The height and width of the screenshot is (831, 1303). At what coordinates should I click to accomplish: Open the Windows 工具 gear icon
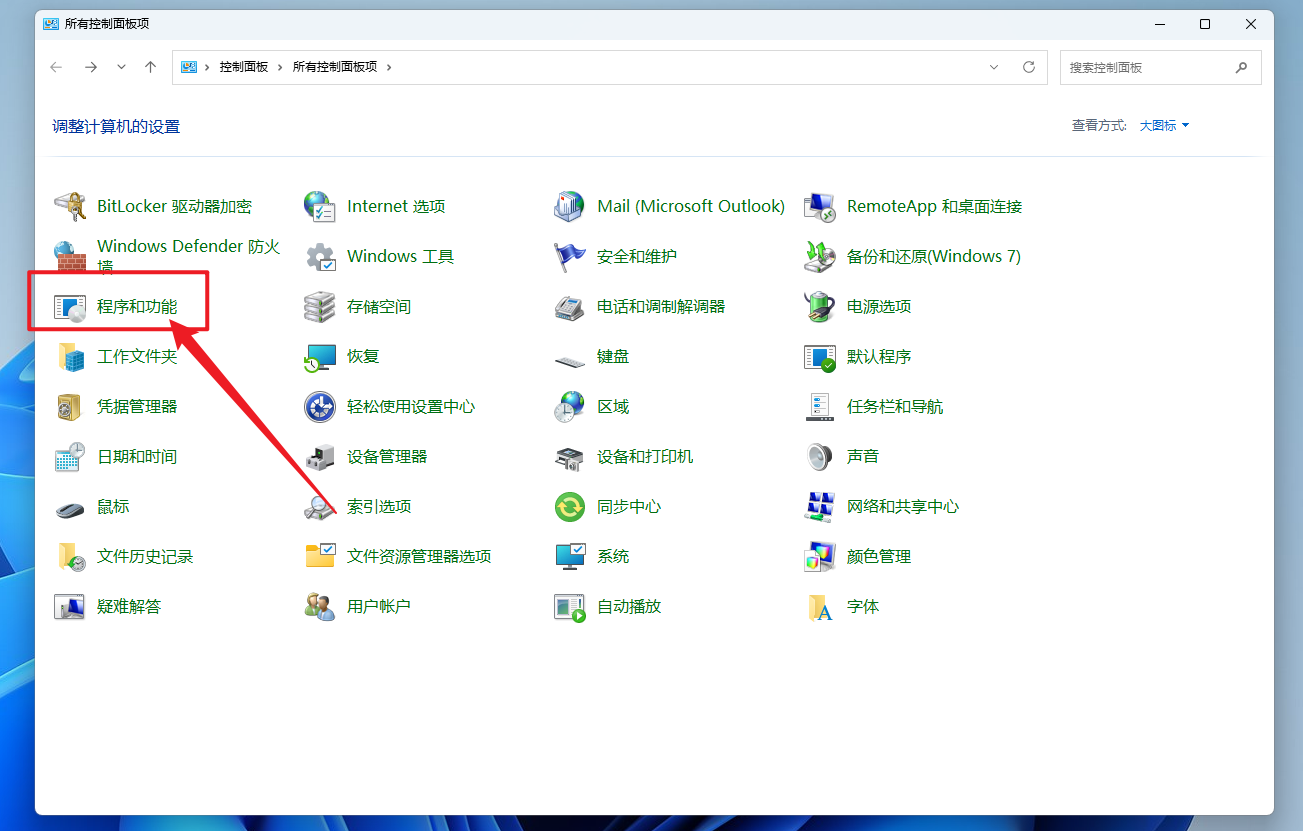tap(320, 257)
